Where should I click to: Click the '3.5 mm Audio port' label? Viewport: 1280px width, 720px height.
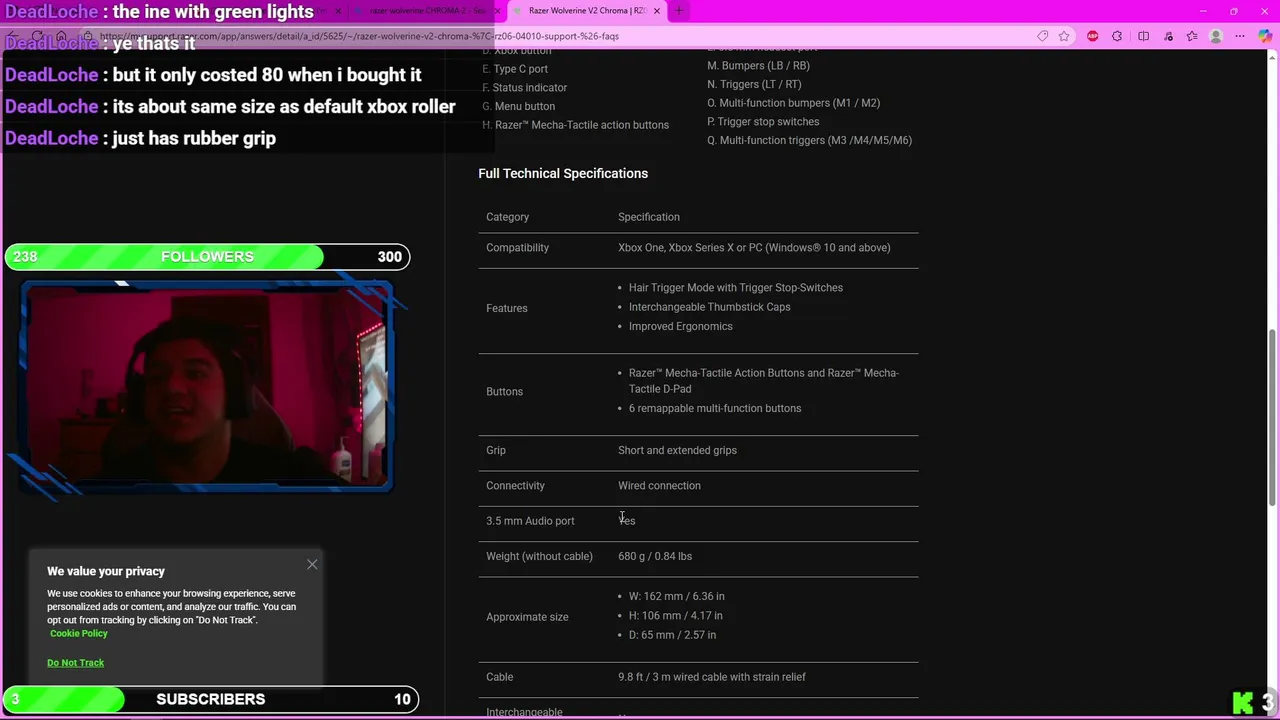point(530,521)
